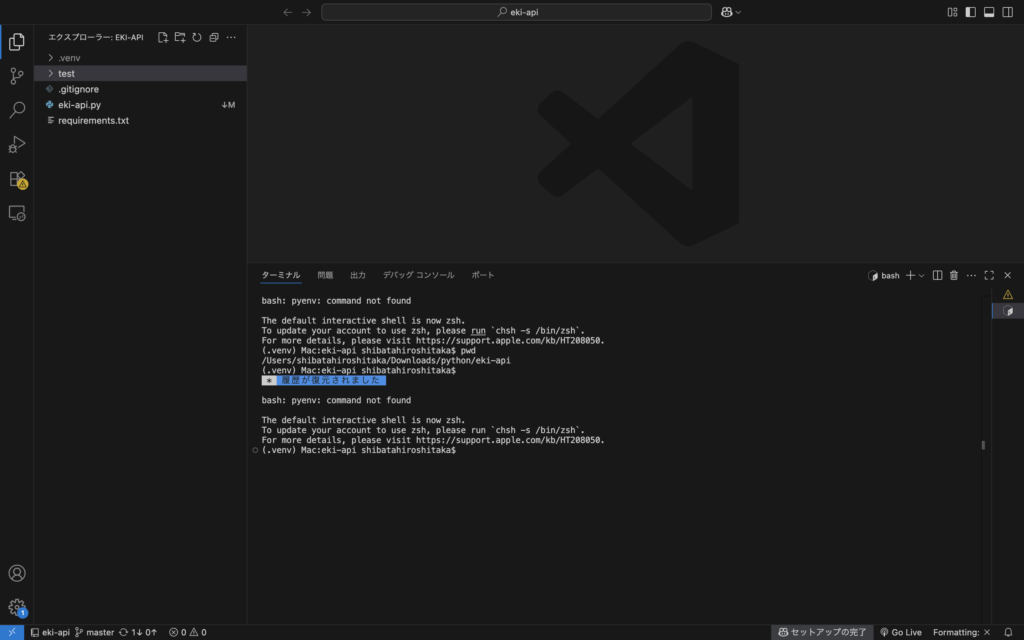
Task: Open the .gitignore file
Action: (140, 89)
